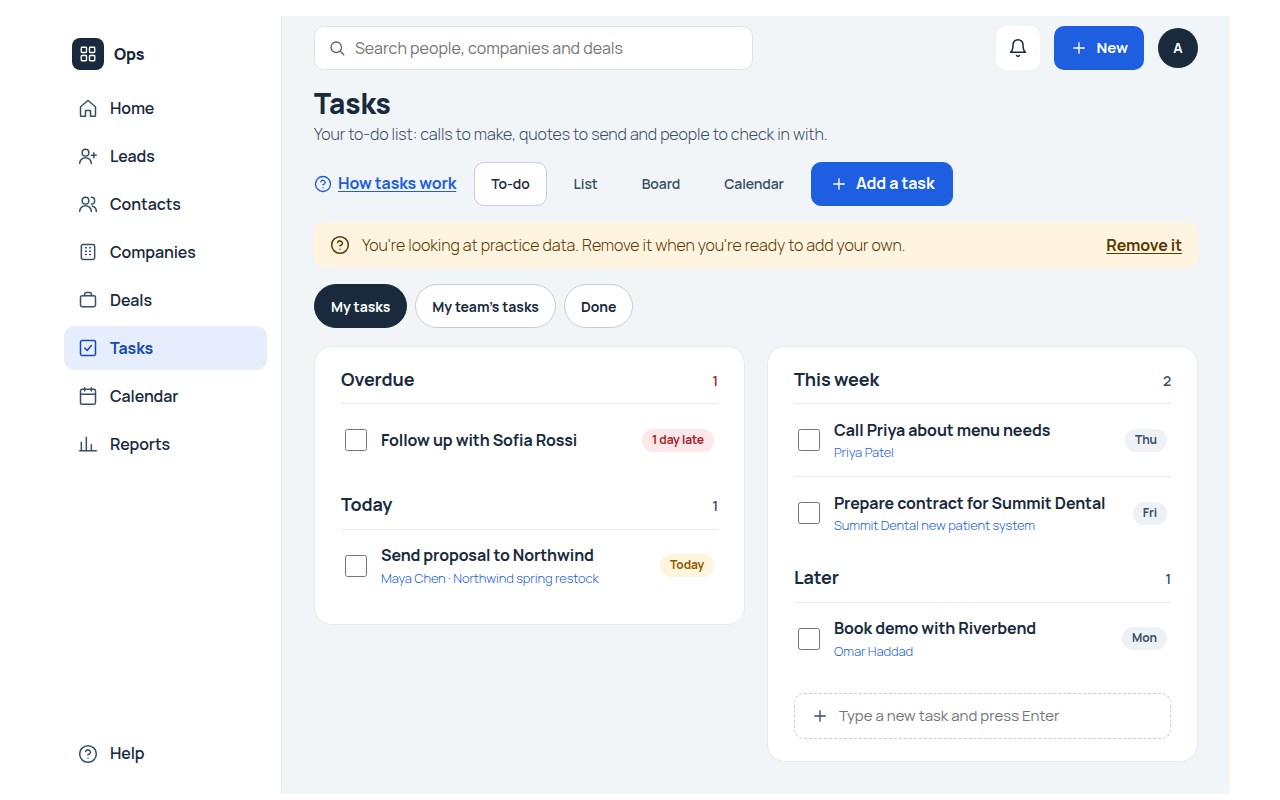Open the Maya Chen contact link
The height and width of the screenshot is (800, 1280).
pyautogui.click(x=413, y=579)
